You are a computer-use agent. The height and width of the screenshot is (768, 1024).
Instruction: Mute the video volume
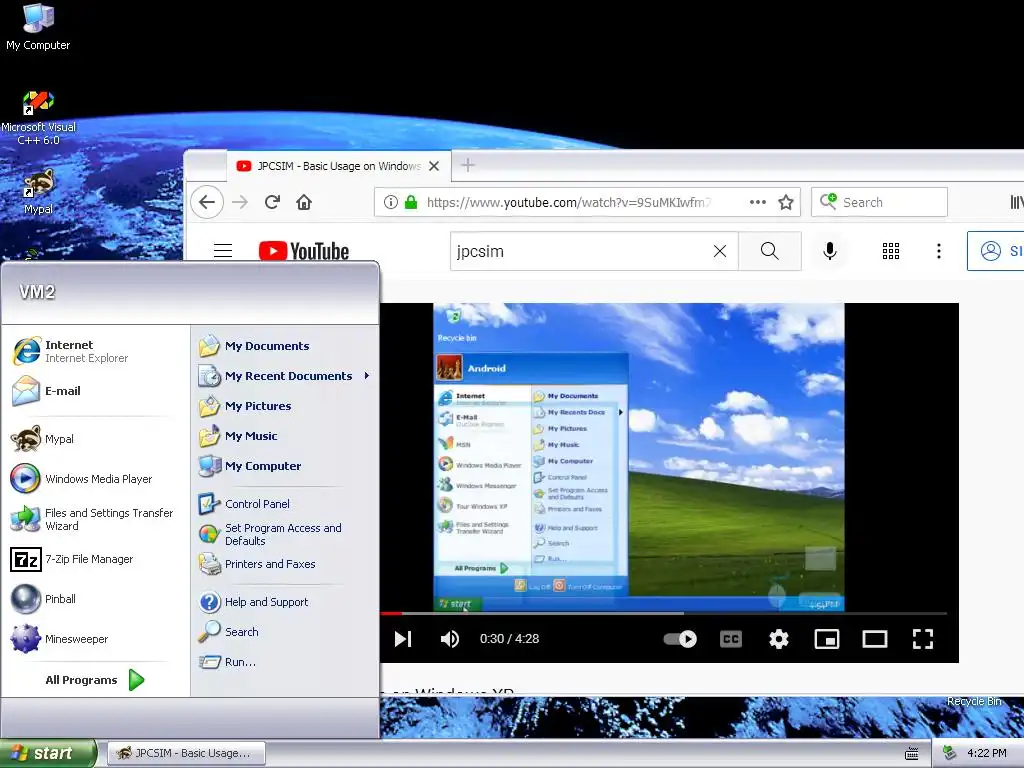tap(449, 639)
